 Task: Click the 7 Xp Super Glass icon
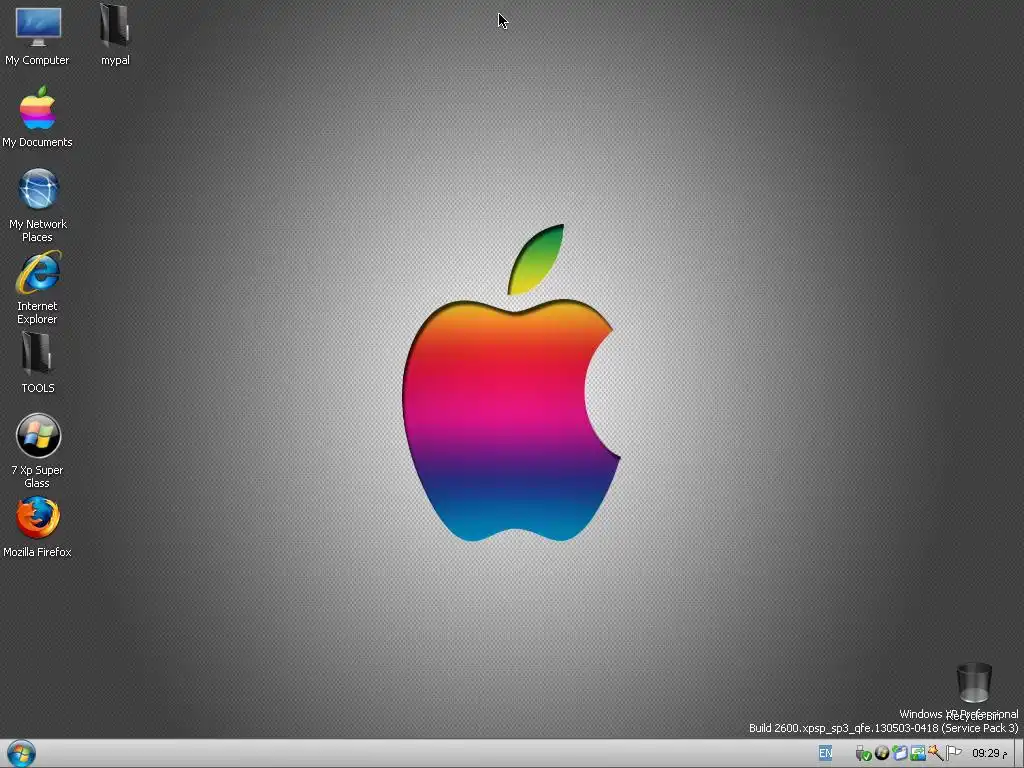[x=38, y=436]
